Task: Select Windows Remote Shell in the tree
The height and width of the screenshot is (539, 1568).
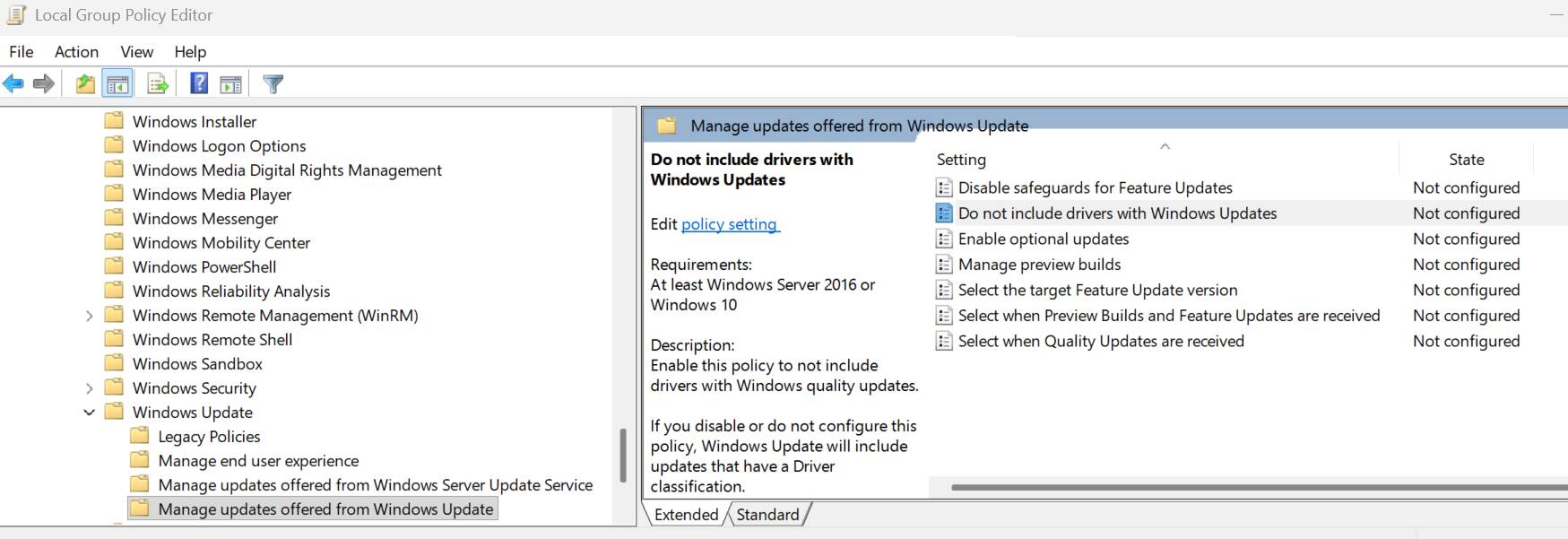Action: coord(212,339)
